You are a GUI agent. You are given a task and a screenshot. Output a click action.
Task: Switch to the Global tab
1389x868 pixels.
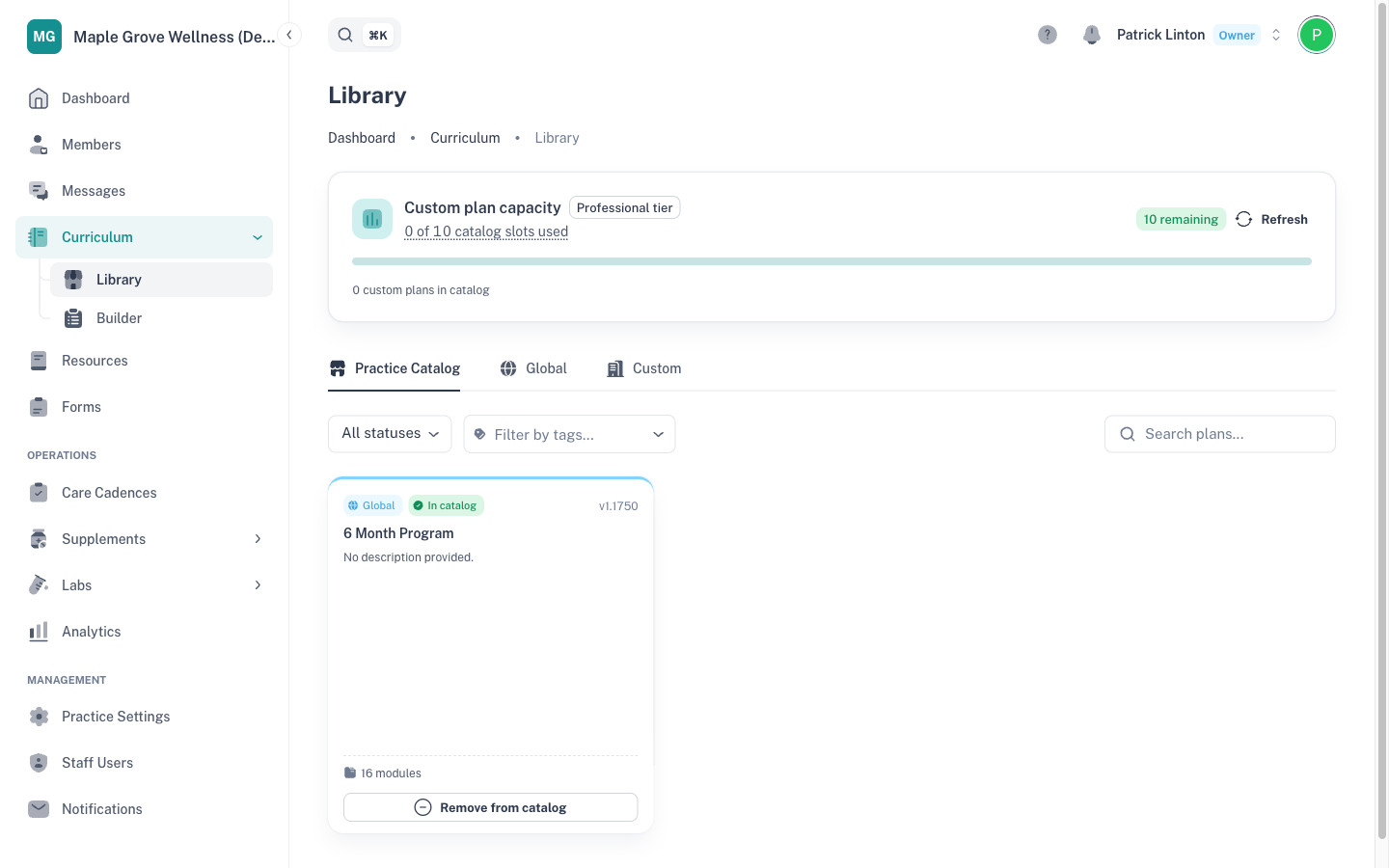[533, 368]
